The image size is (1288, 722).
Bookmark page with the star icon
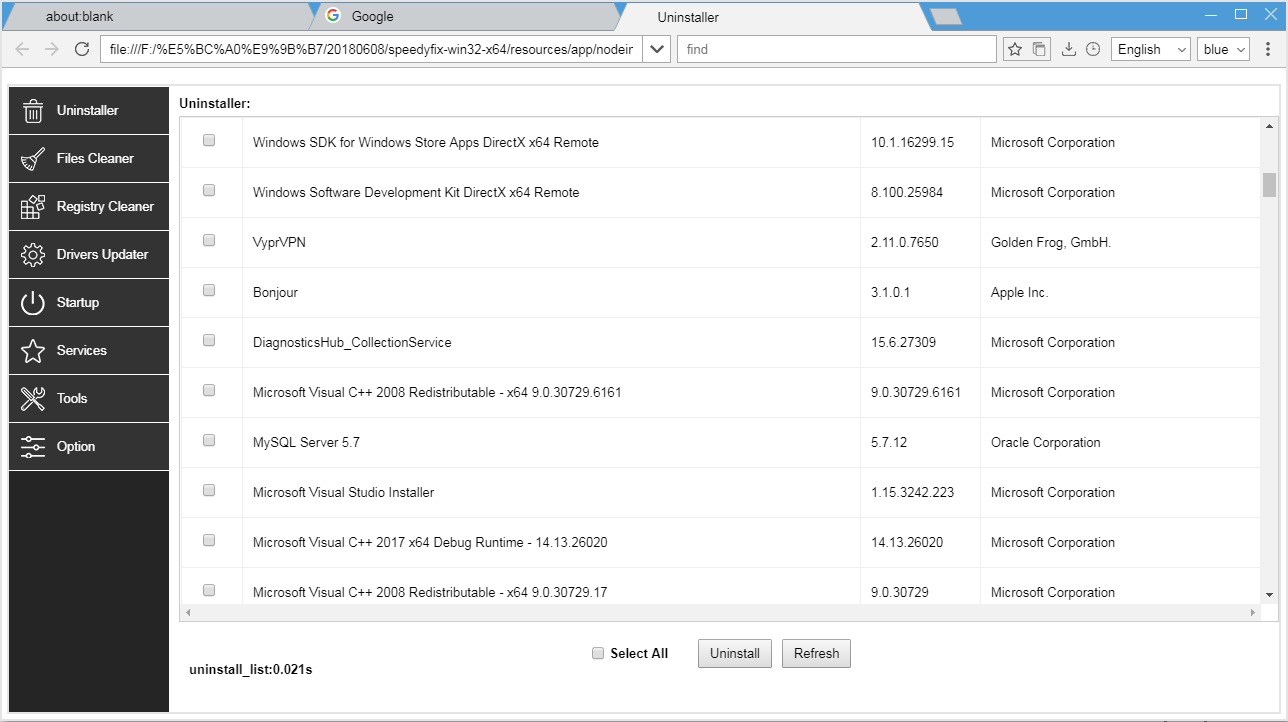1014,49
